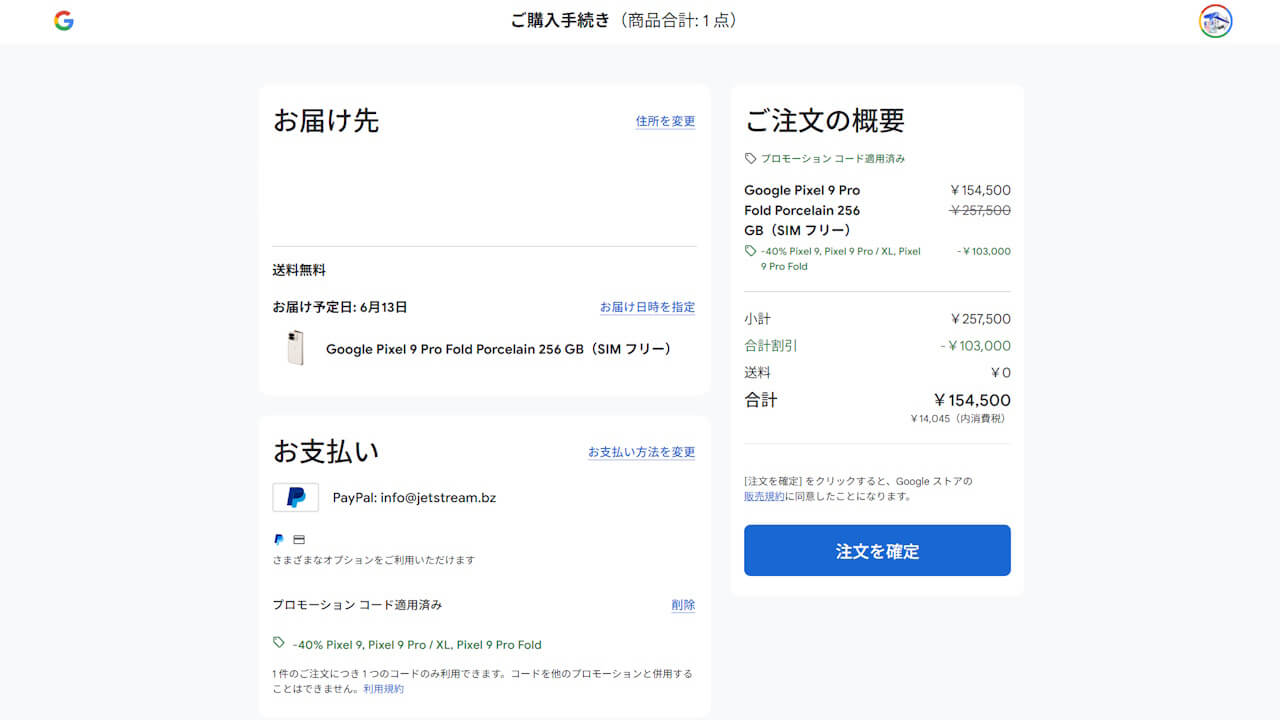Click the 小計 label

(x=757, y=319)
